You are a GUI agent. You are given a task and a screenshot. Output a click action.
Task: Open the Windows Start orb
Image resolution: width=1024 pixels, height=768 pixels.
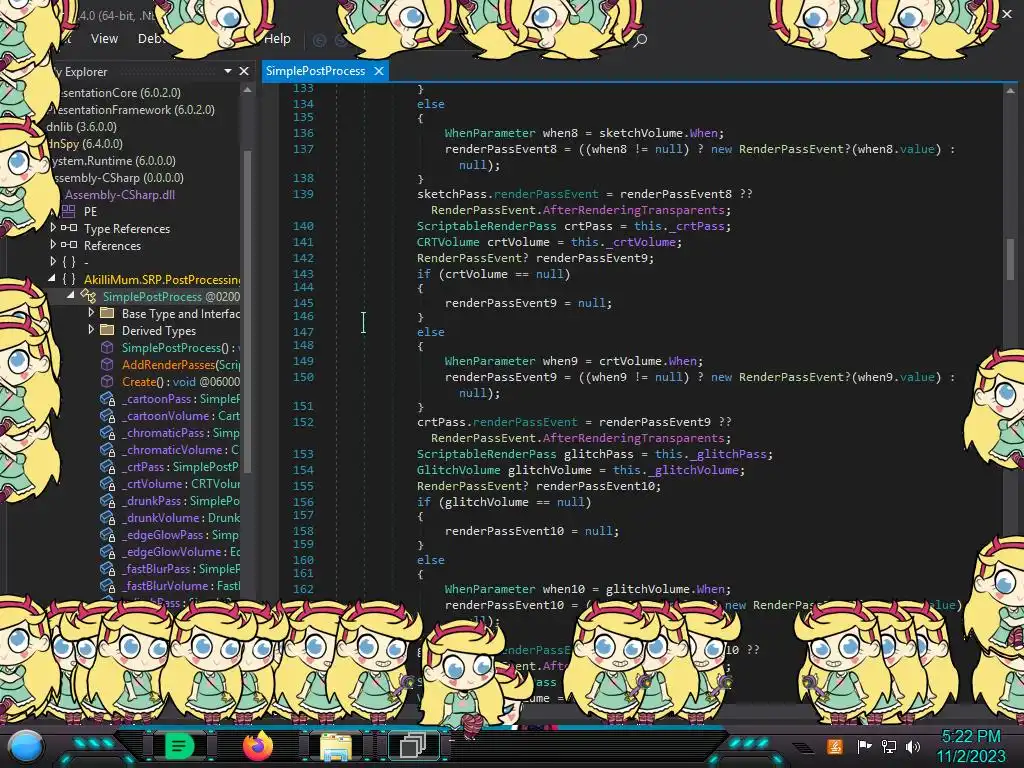click(x=26, y=746)
